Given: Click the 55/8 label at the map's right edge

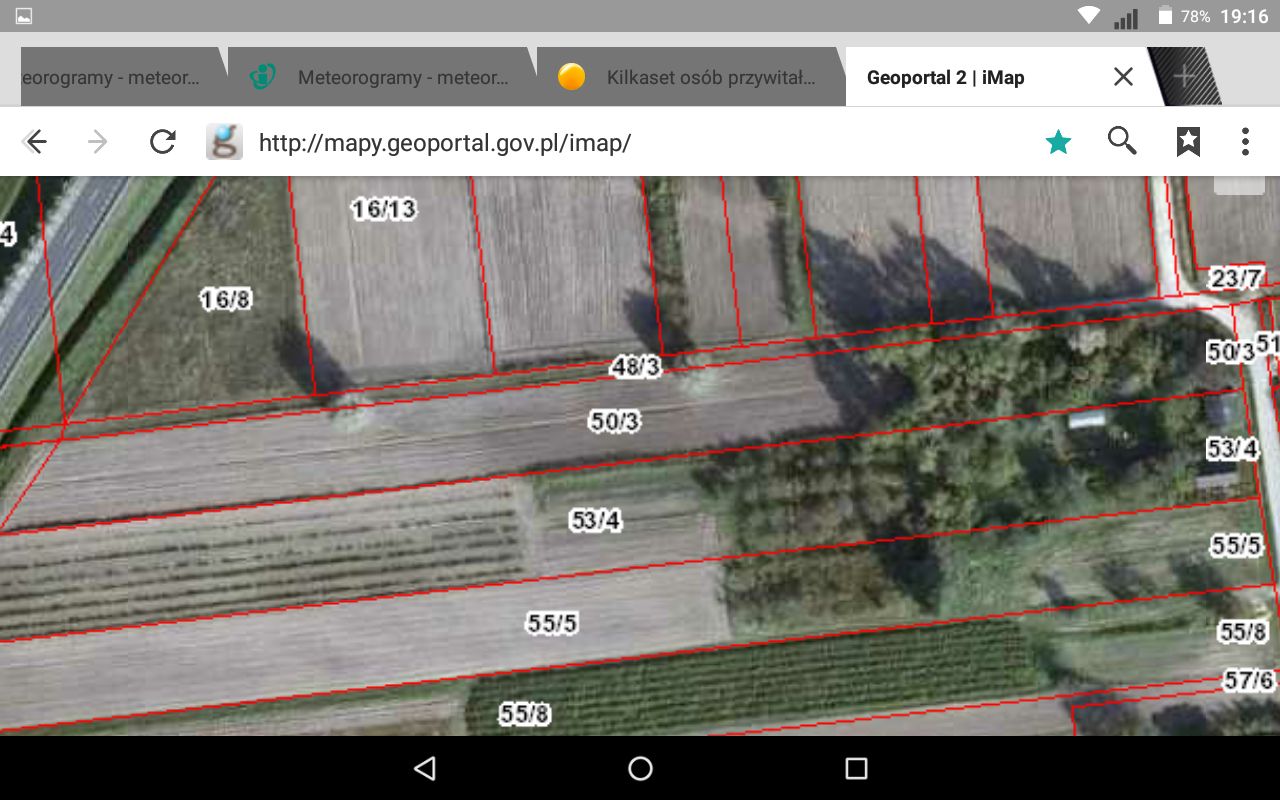Looking at the screenshot, I should point(1243,631).
